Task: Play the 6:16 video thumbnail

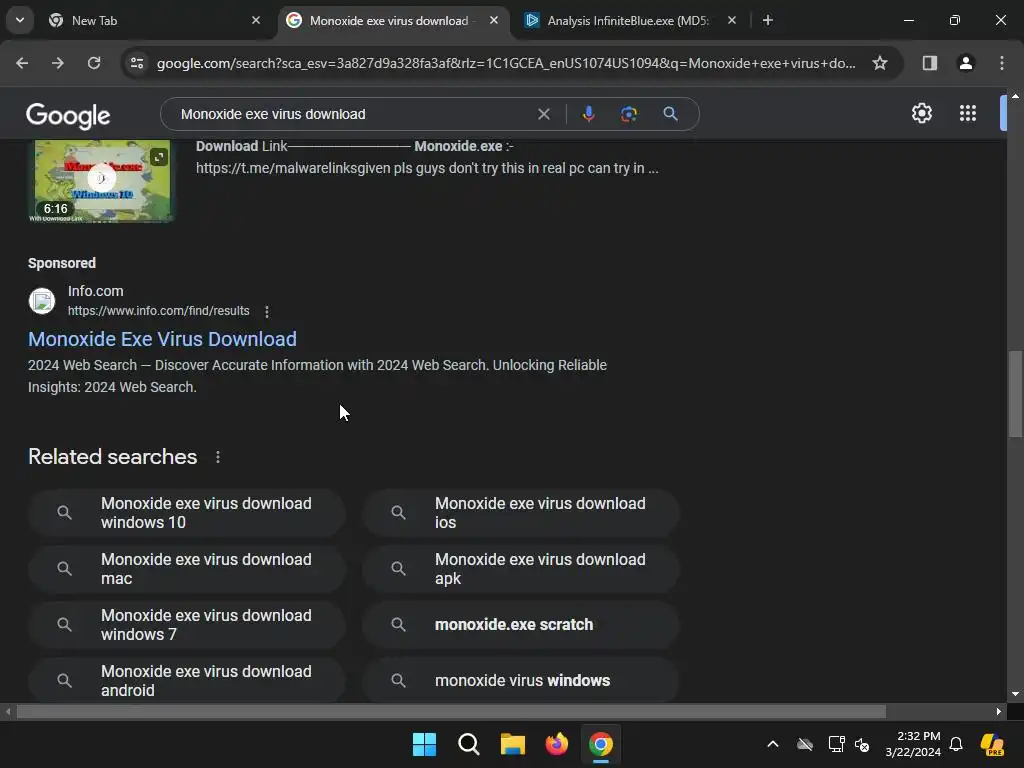Action: pos(101,180)
